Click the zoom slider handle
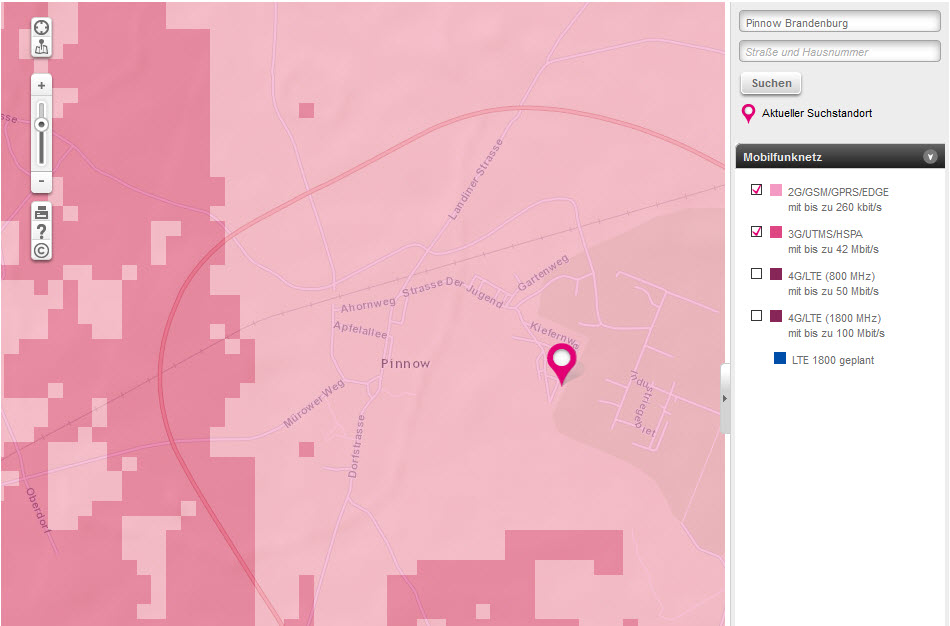This screenshot has width=950, height=626. (41, 125)
